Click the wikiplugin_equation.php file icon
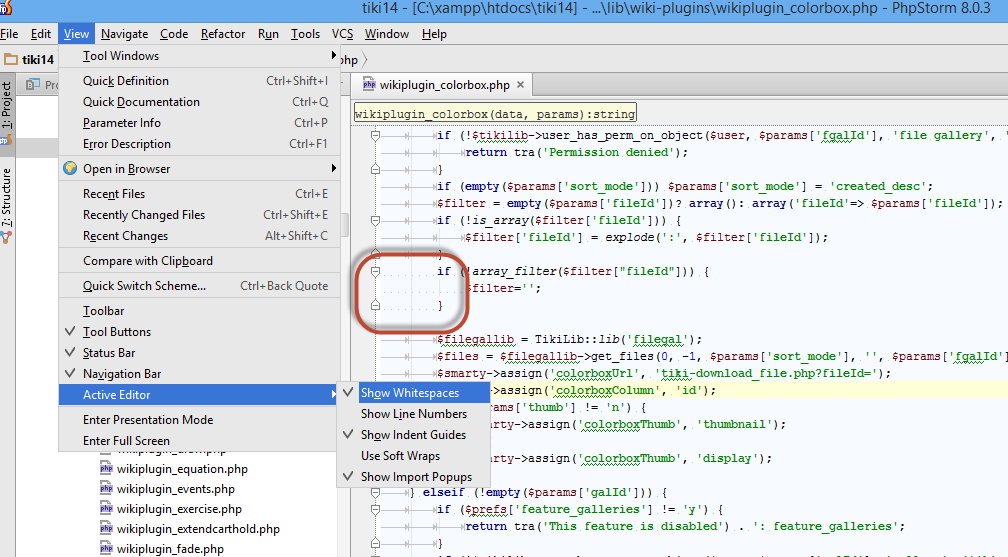This screenshot has height=557, width=1008. tap(106, 469)
